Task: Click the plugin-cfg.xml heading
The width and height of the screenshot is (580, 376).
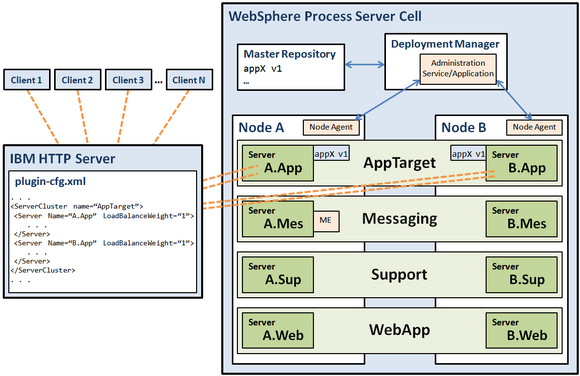Action: [50, 181]
